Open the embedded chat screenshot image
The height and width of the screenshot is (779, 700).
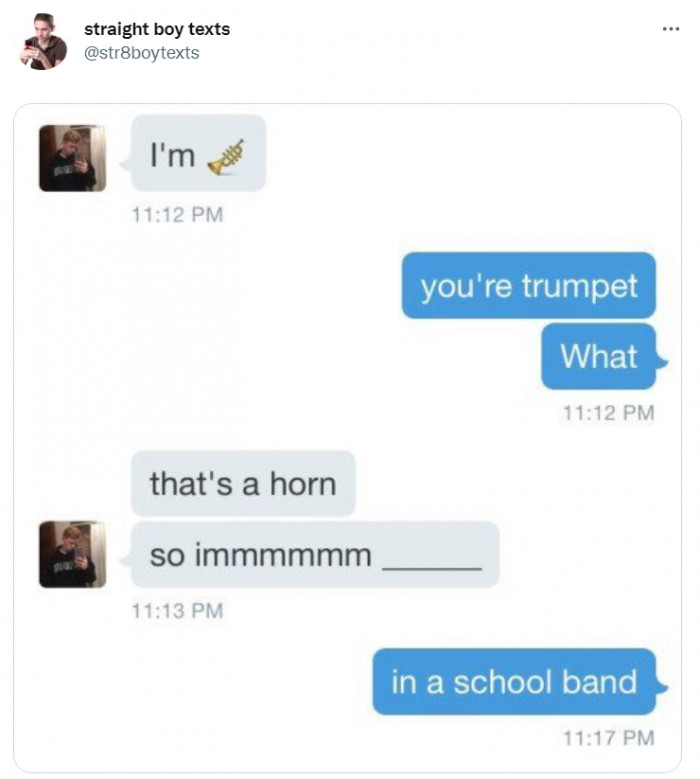tap(347, 438)
